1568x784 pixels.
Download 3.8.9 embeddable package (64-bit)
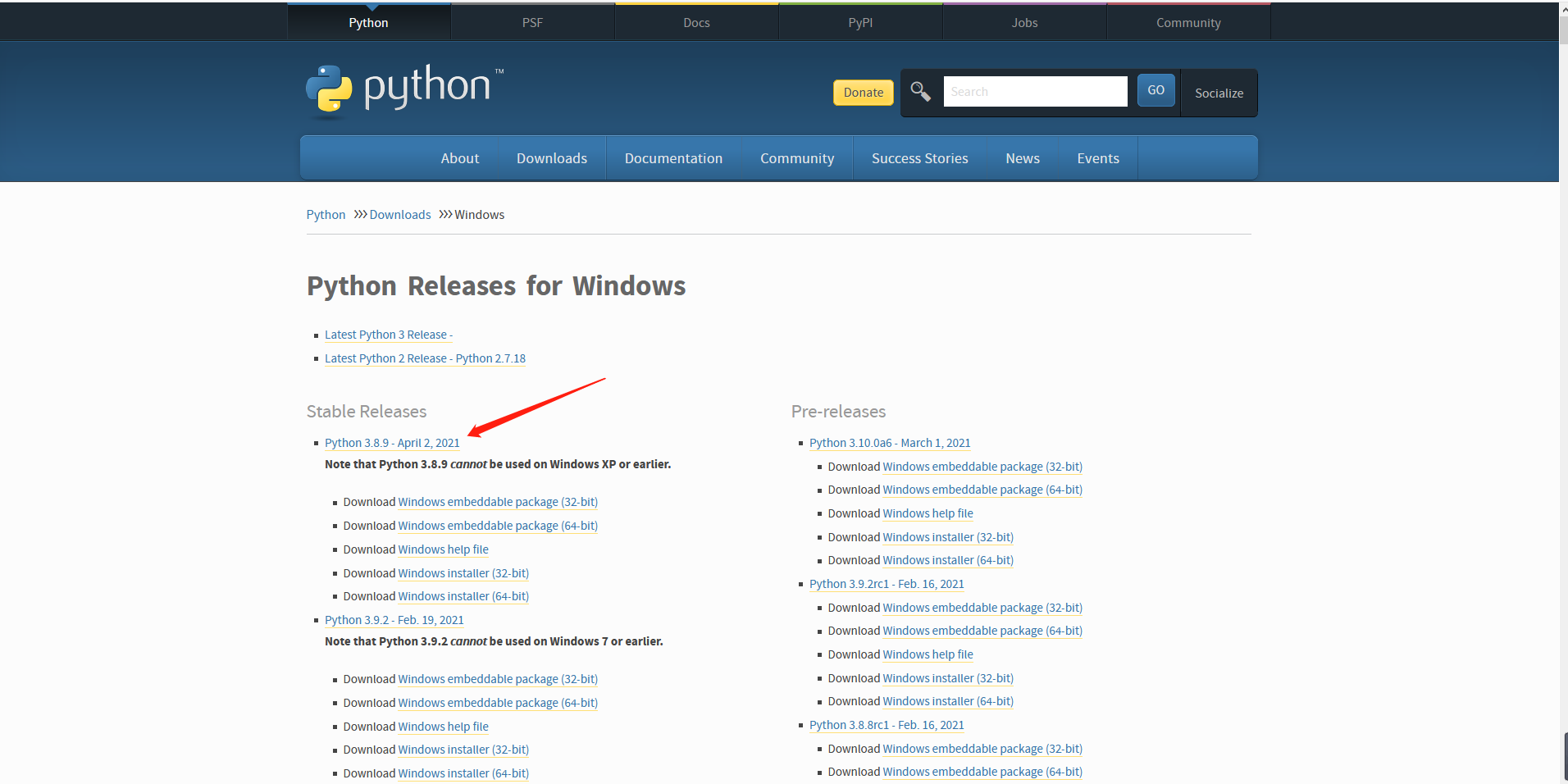click(498, 526)
